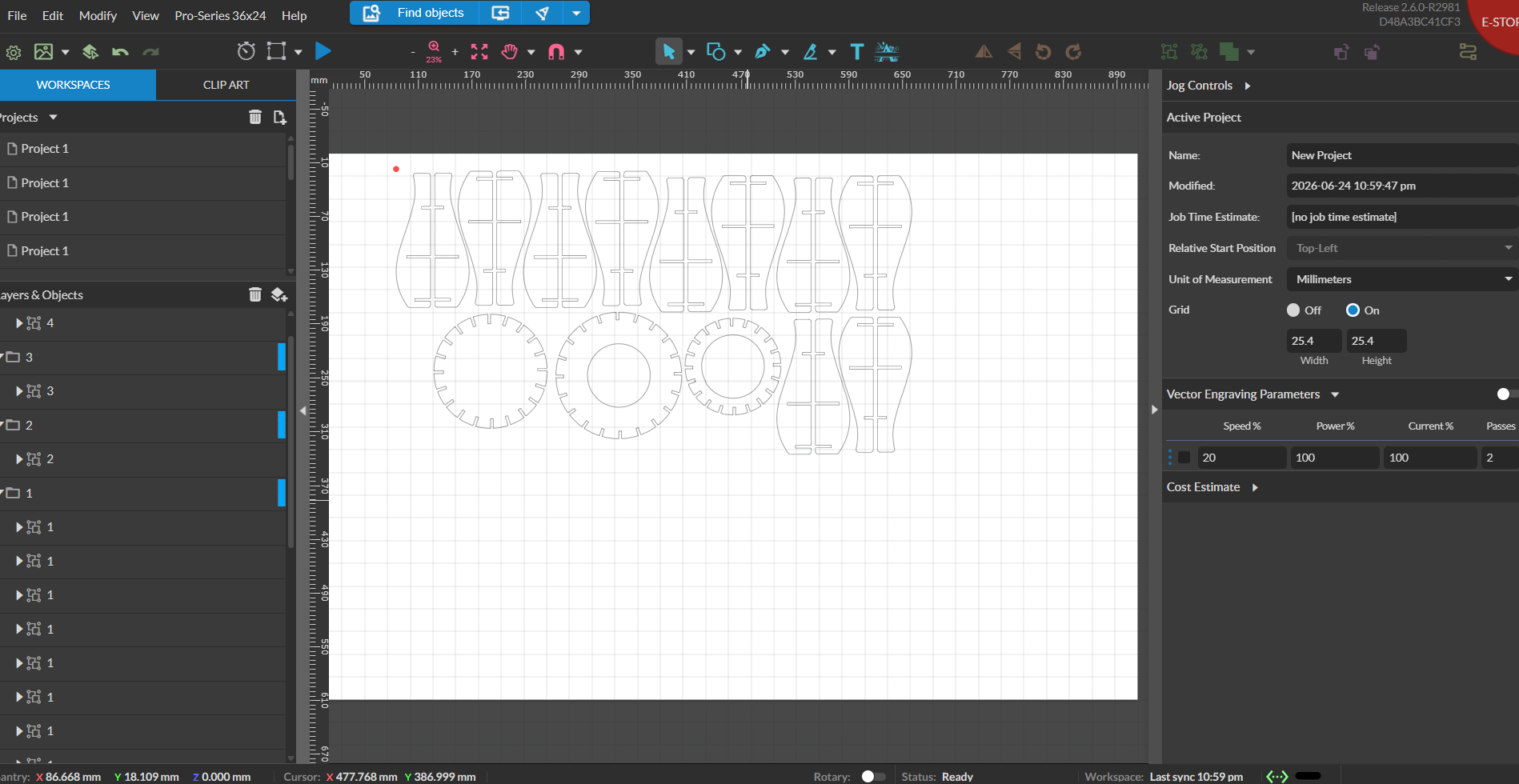
Task: Click the add layer icon
Action: [x=279, y=295]
